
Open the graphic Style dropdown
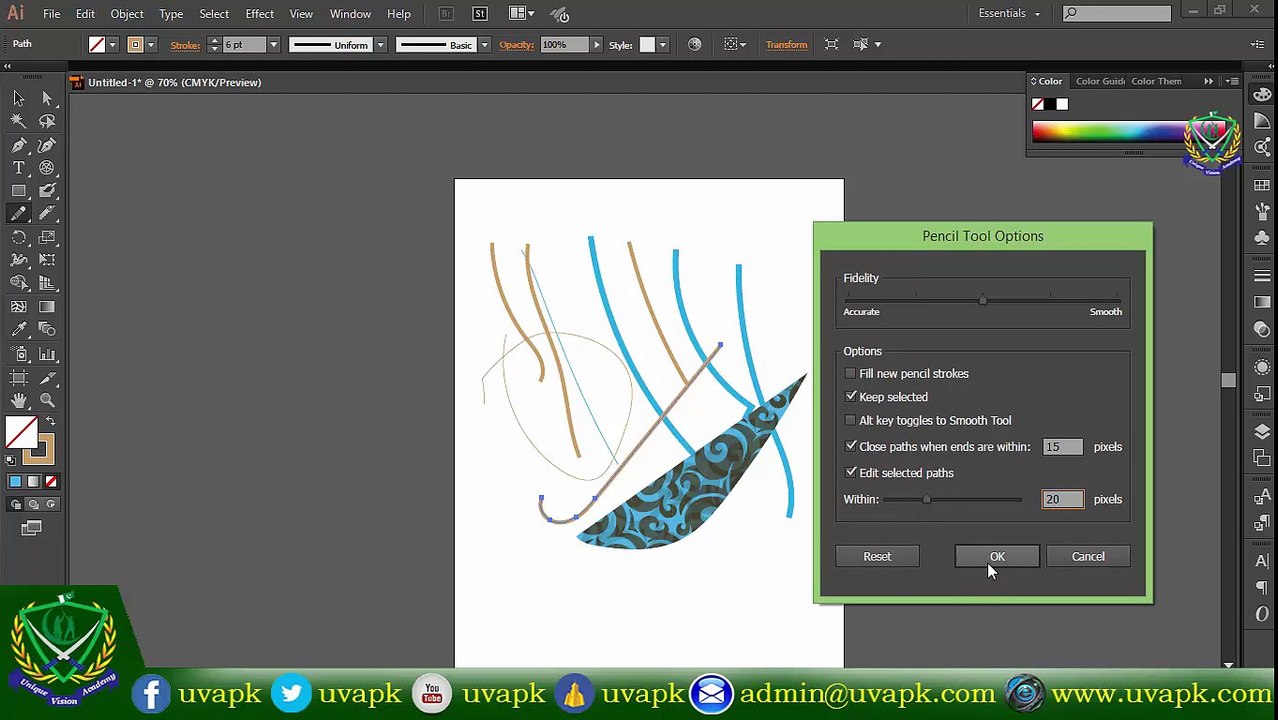coord(662,45)
